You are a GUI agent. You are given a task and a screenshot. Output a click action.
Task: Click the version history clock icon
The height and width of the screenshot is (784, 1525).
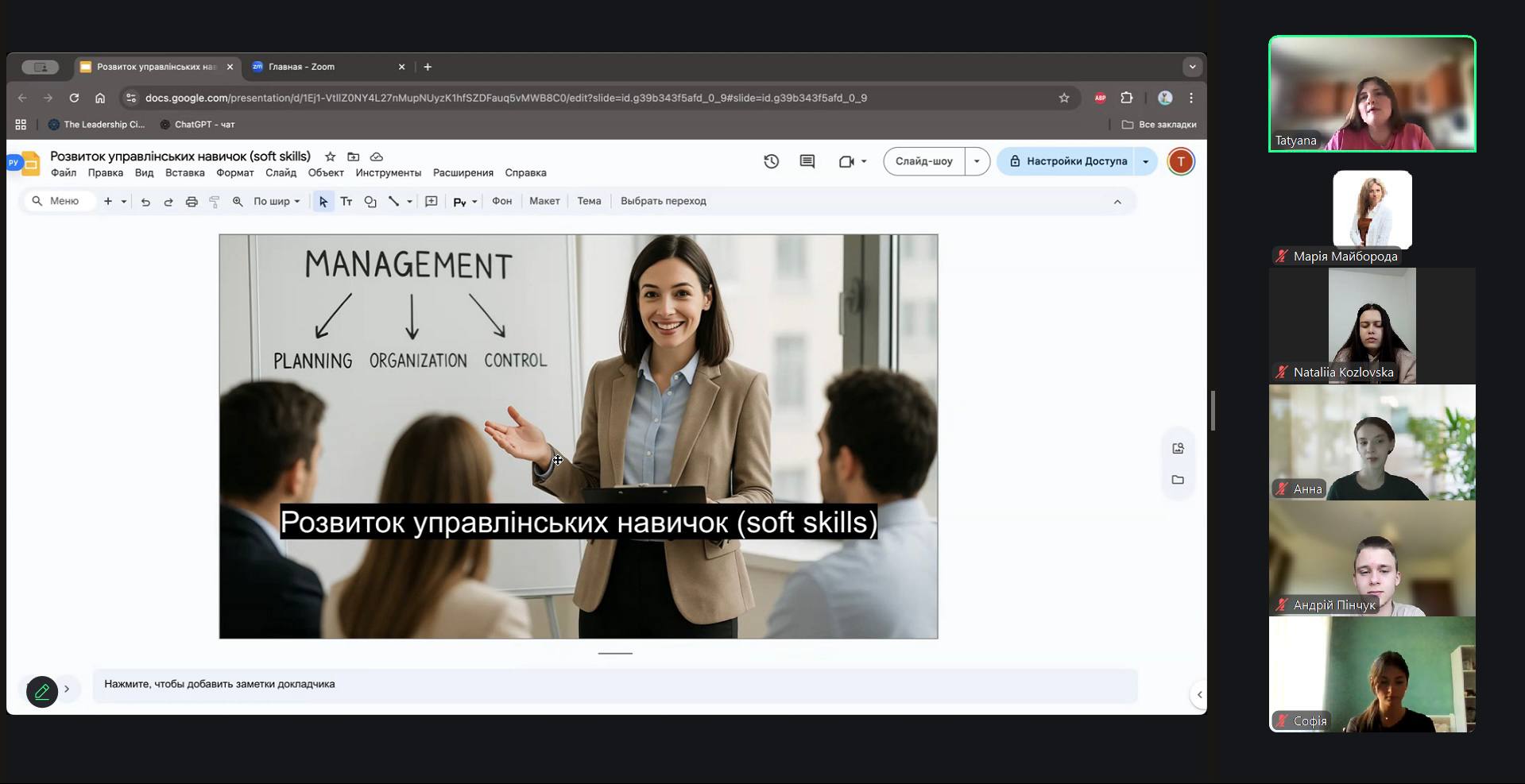771,161
